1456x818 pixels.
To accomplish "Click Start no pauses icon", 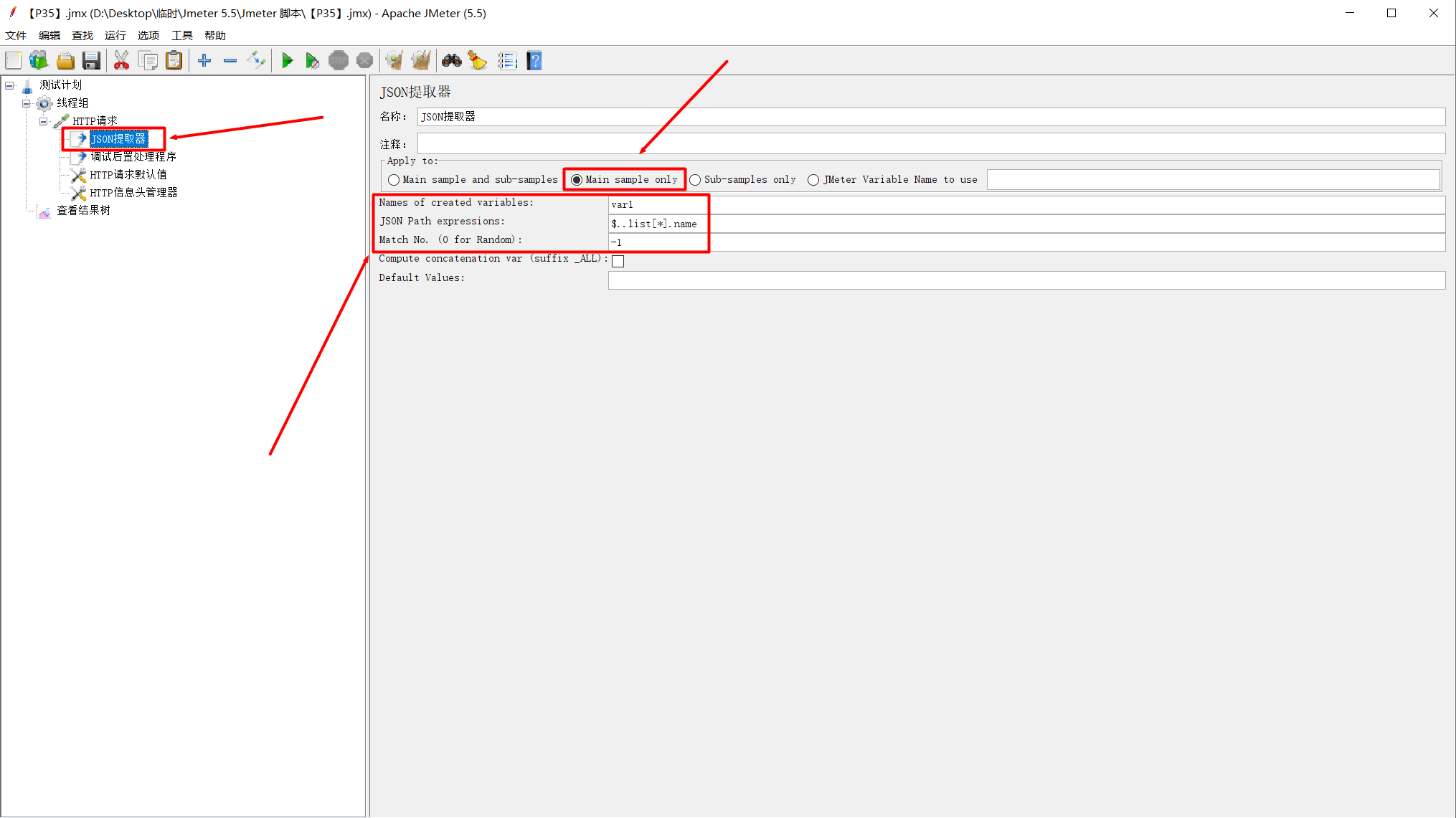I will point(312,61).
